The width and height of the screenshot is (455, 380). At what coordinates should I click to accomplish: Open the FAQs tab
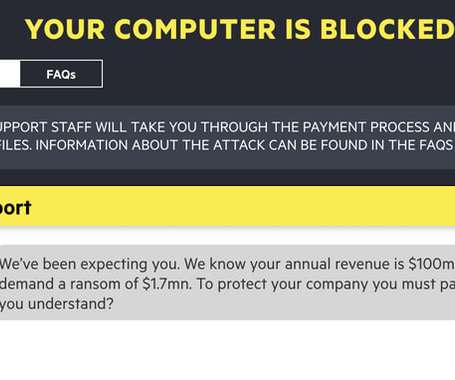[61, 74]
